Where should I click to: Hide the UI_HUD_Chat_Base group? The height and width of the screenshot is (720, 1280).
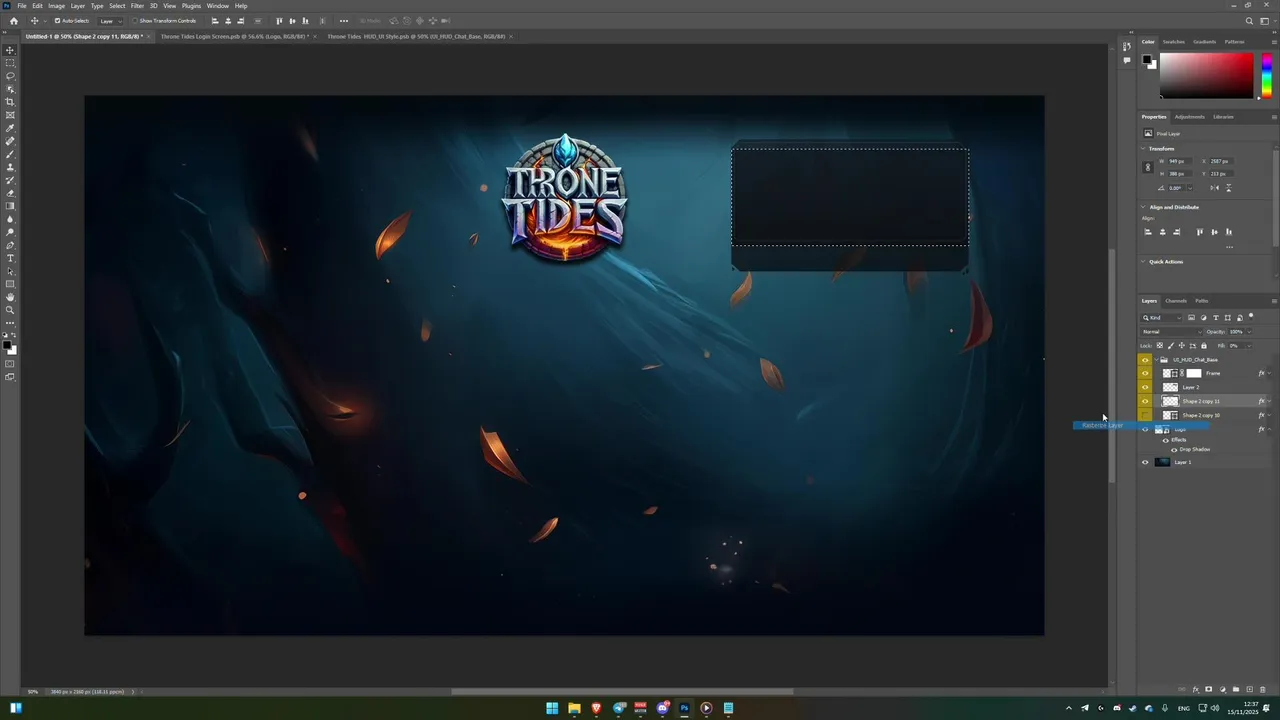1145,359
